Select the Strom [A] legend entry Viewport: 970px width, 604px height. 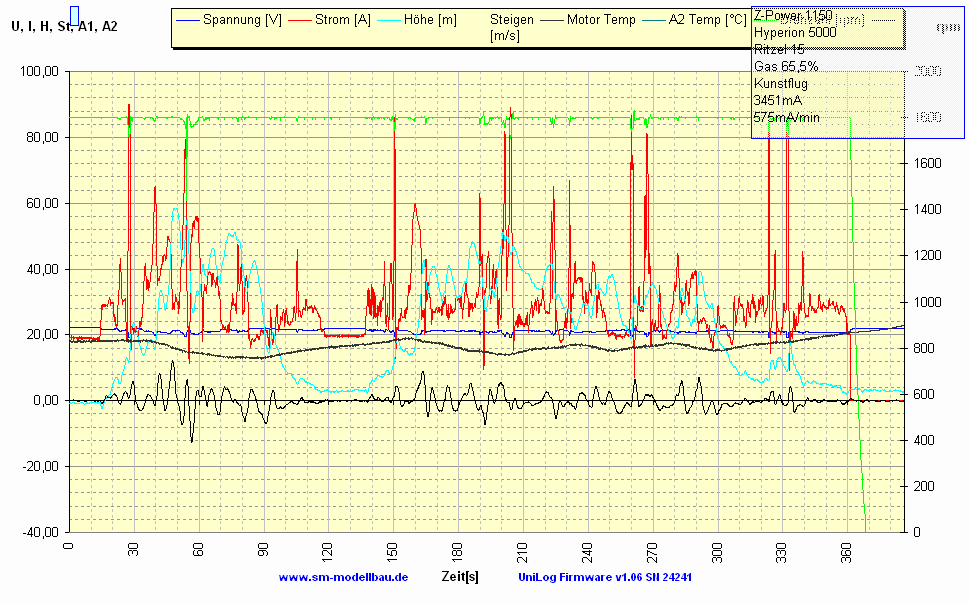pos(342,20)
